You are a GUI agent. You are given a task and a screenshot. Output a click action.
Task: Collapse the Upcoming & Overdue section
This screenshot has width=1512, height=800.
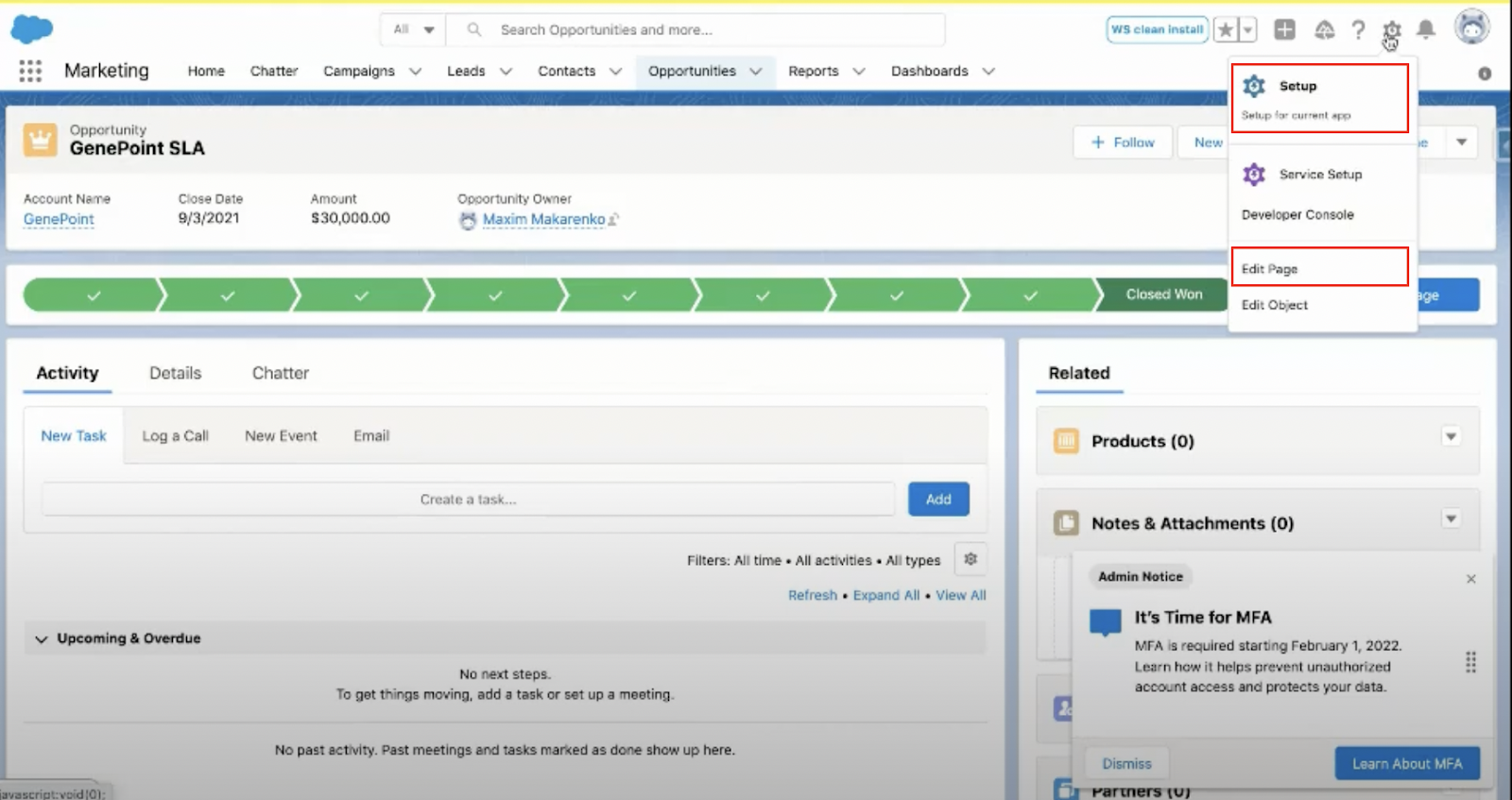coord(41,639)
